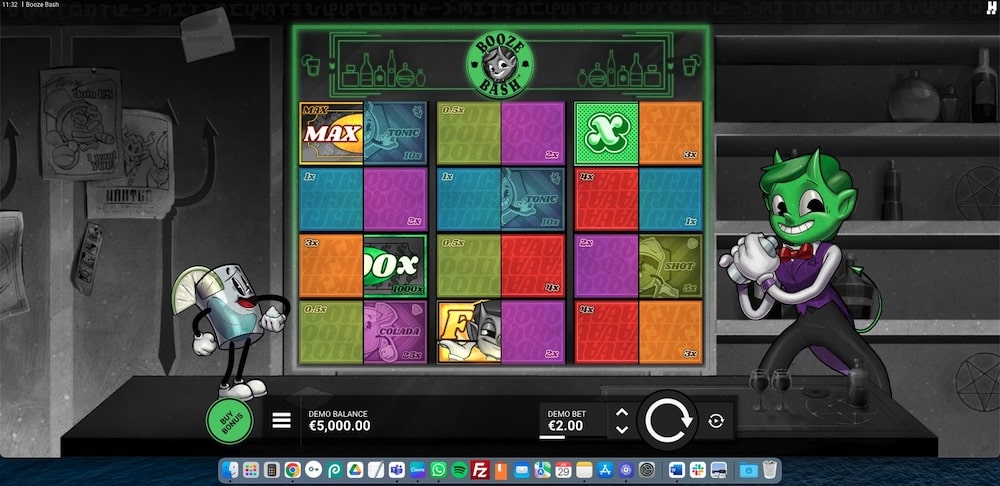Open System Settings from the dock
The width and height of the screenshot is (1000, 486).
tap(647, 471)
